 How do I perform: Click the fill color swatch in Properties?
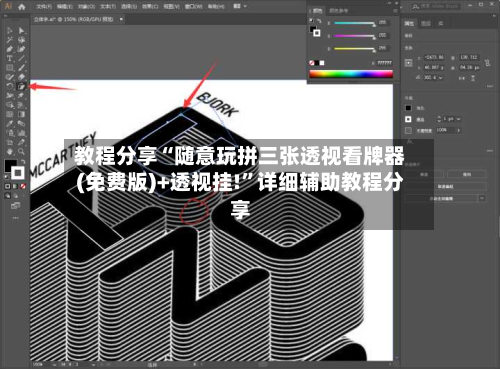tap(408, 108)
